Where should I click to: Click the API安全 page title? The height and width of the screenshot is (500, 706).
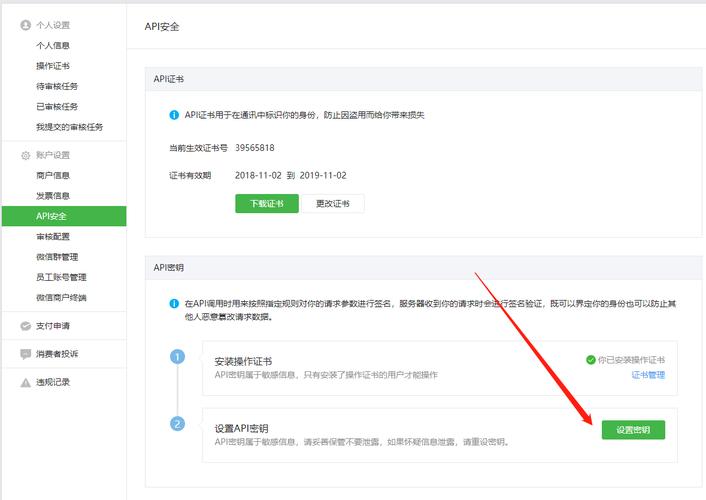click(162, 27)
